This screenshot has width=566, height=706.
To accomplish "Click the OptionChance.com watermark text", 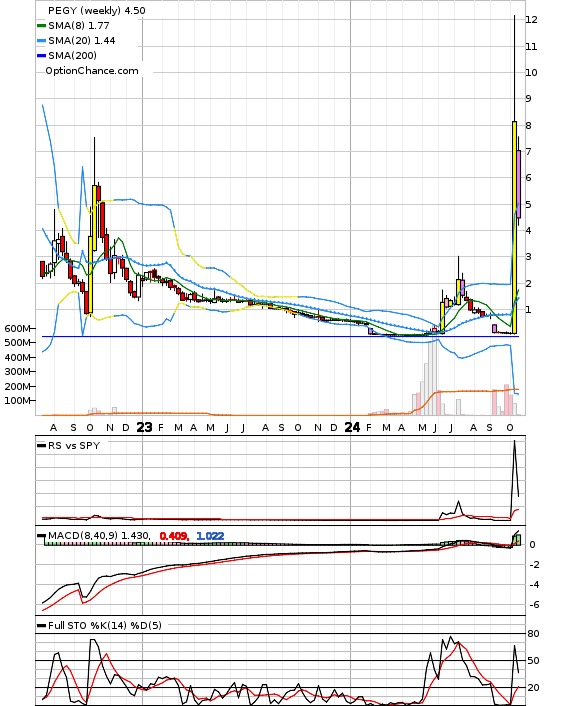I will tap(92, 71).
